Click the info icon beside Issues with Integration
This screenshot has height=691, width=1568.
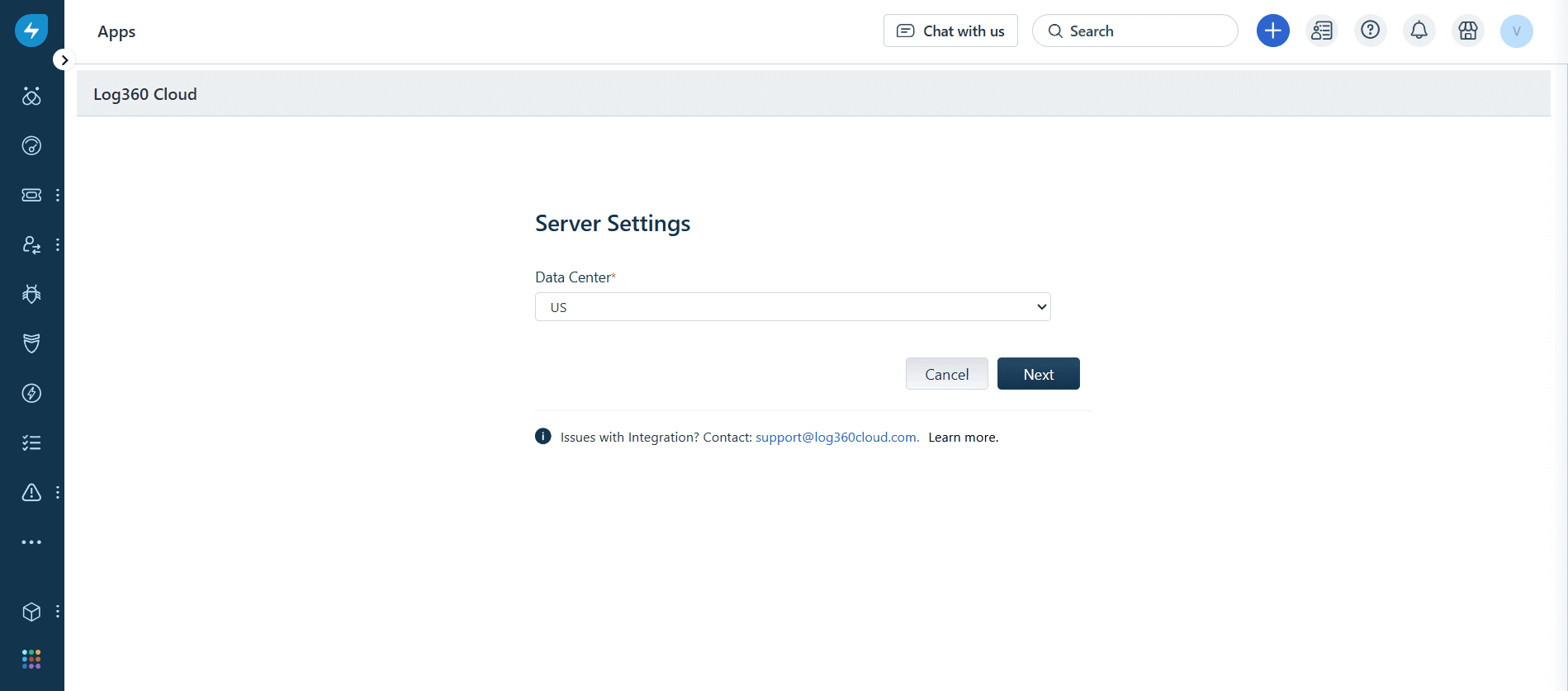point(543,437)
